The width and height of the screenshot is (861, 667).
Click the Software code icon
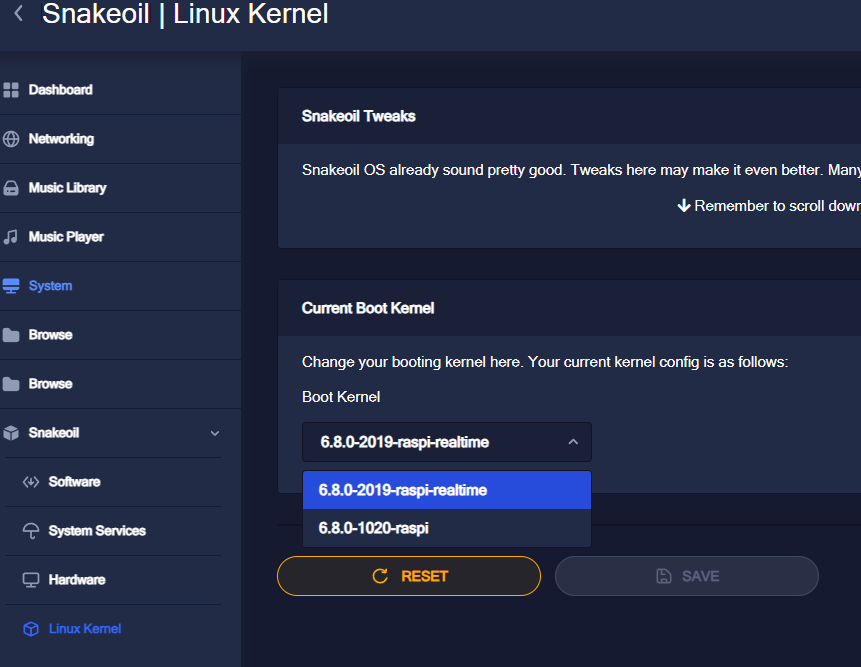(31, 482)
